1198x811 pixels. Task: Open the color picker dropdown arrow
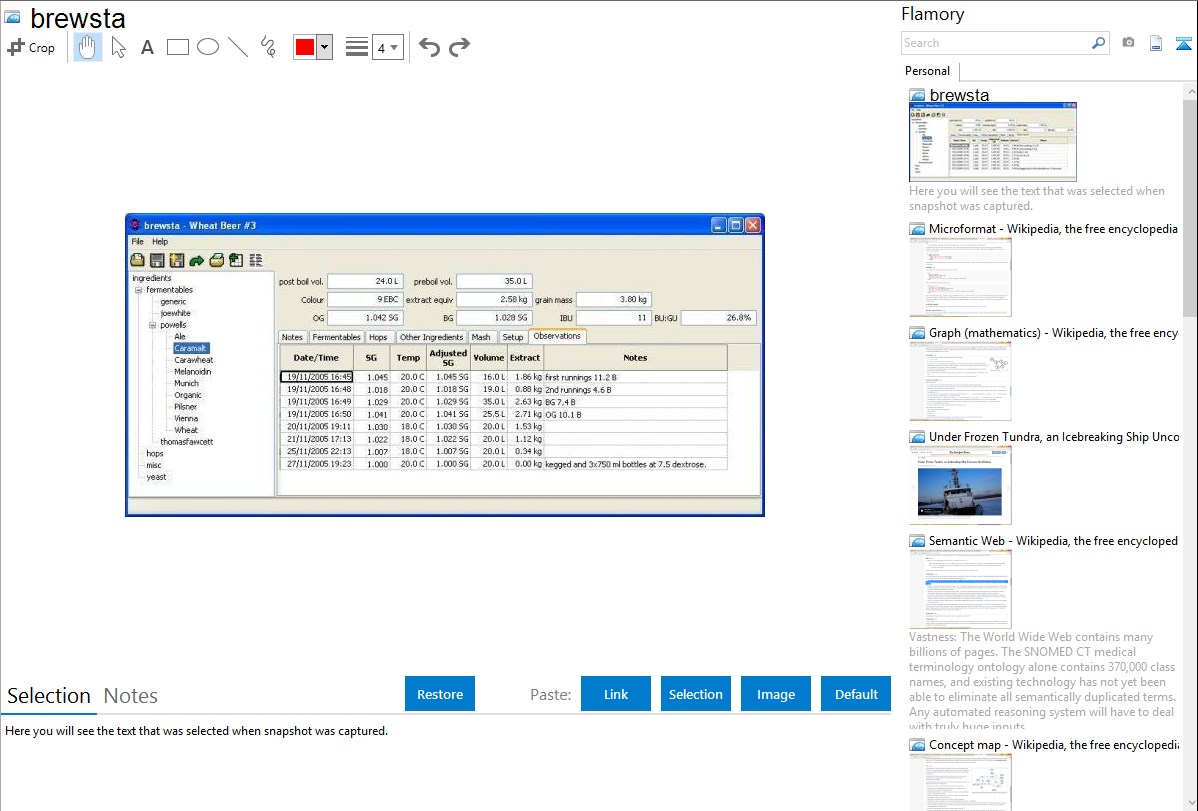pyautogui.click(x=324, y=47)
